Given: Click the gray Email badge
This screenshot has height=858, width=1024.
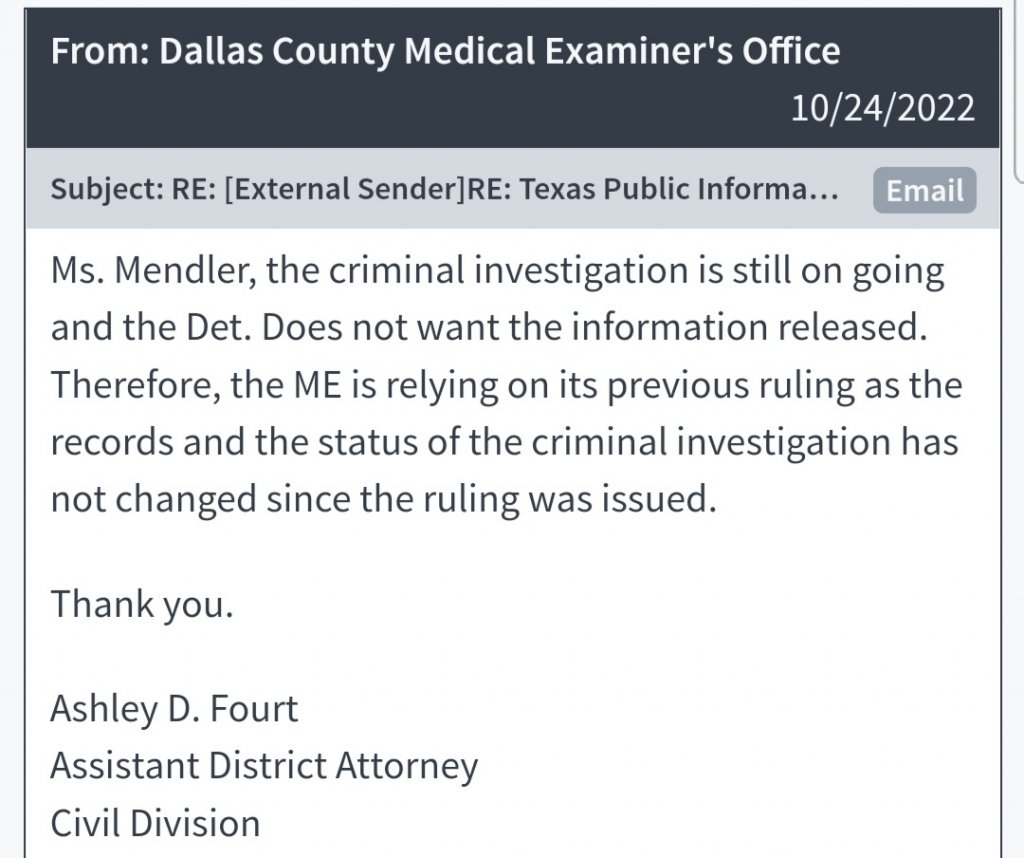Looking at the screenshot, I should [924, 190].
